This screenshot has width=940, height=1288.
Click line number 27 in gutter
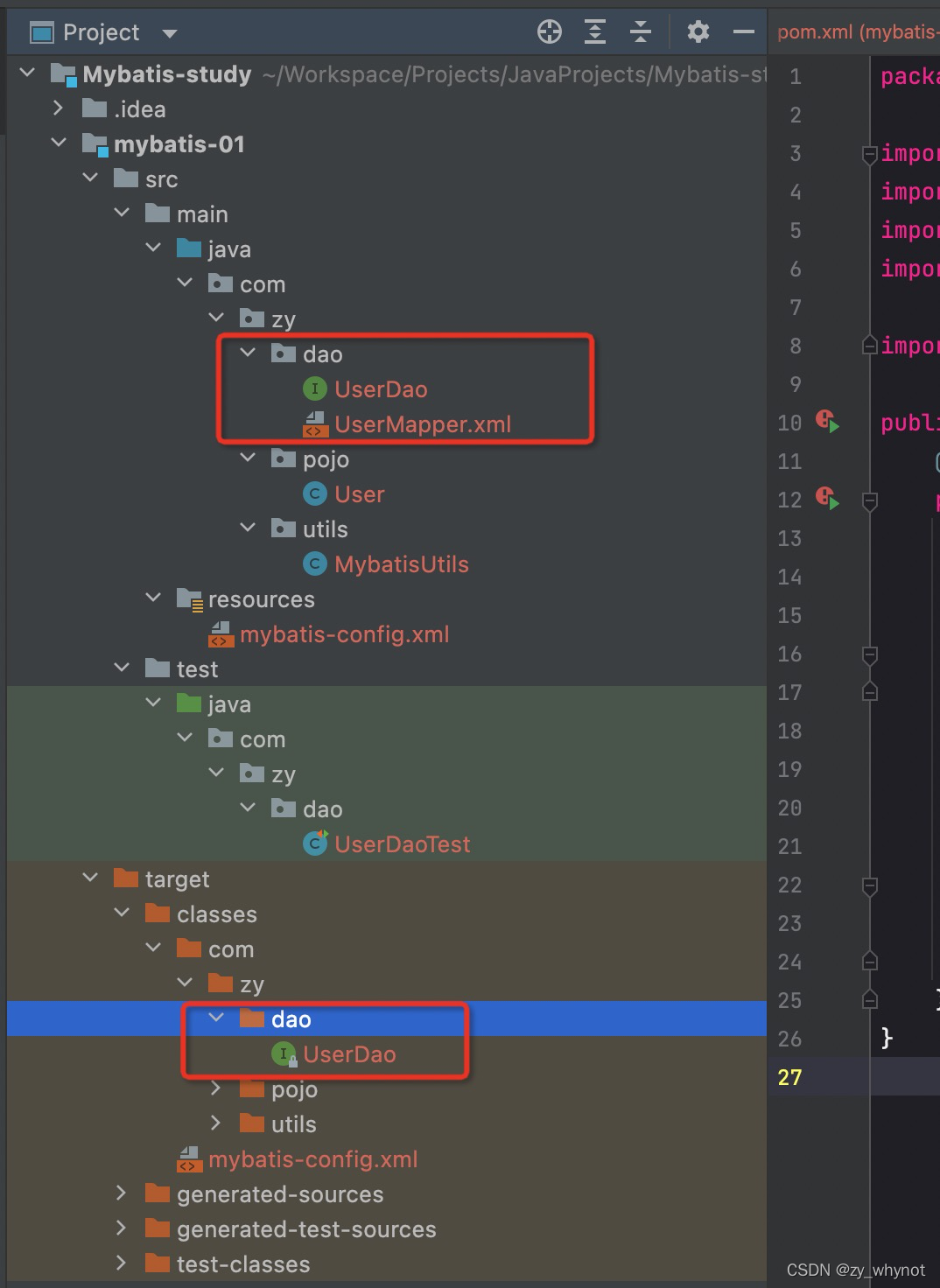(789, 1077)
